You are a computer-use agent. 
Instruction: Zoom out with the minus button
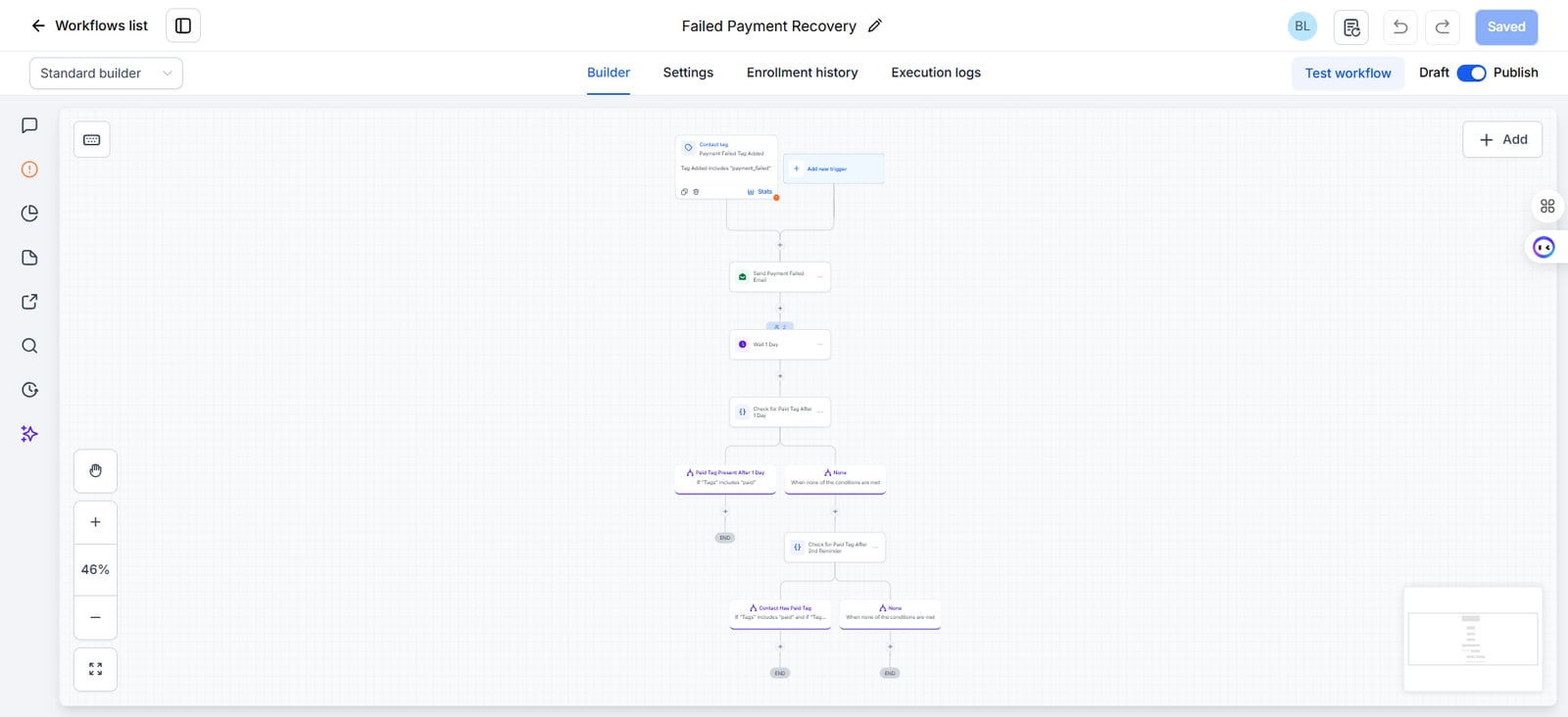point(95,617)
